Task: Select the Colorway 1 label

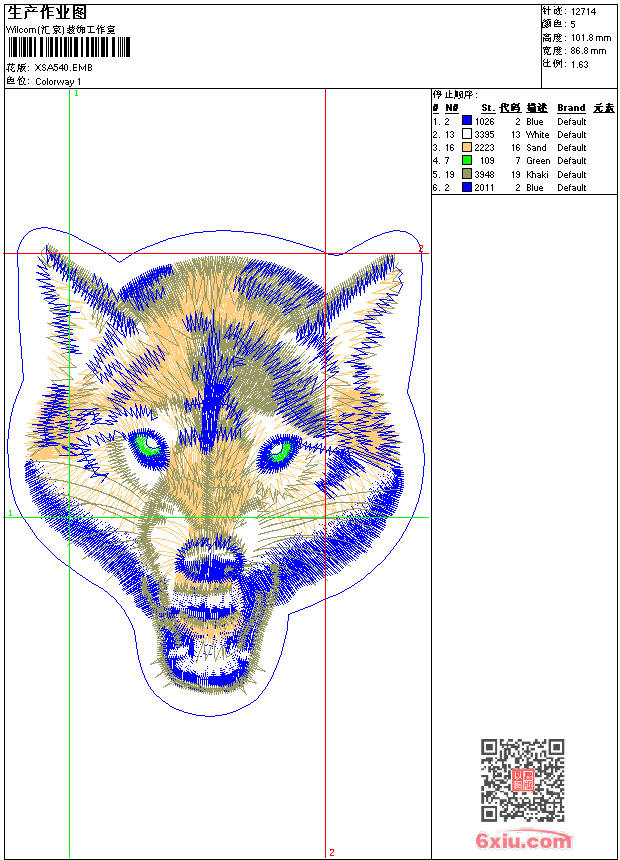Action: [x=58, y=82]
